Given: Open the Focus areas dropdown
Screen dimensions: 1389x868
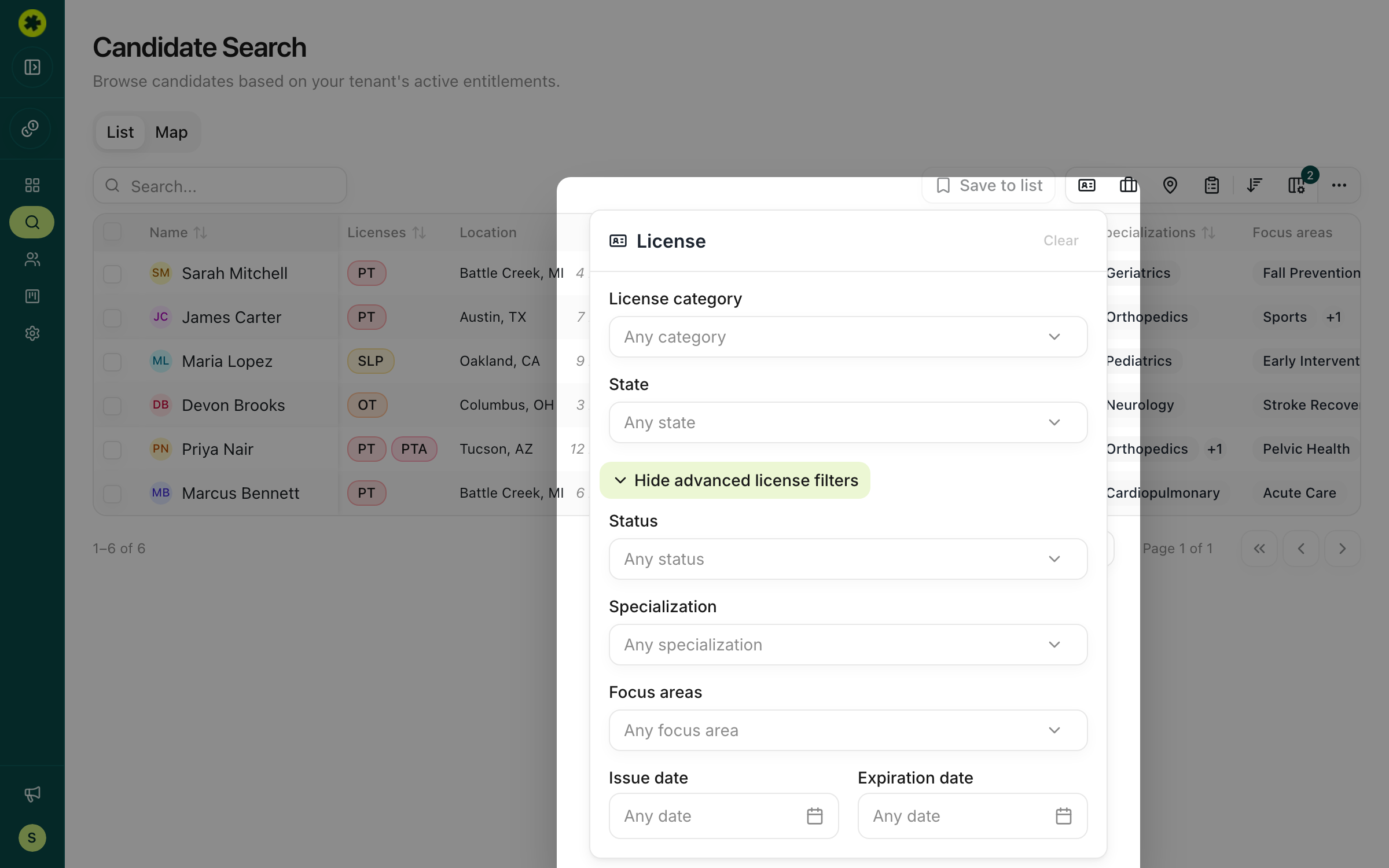Looking at the screenshot, I should pyautogui.click(x=848, y=730).
